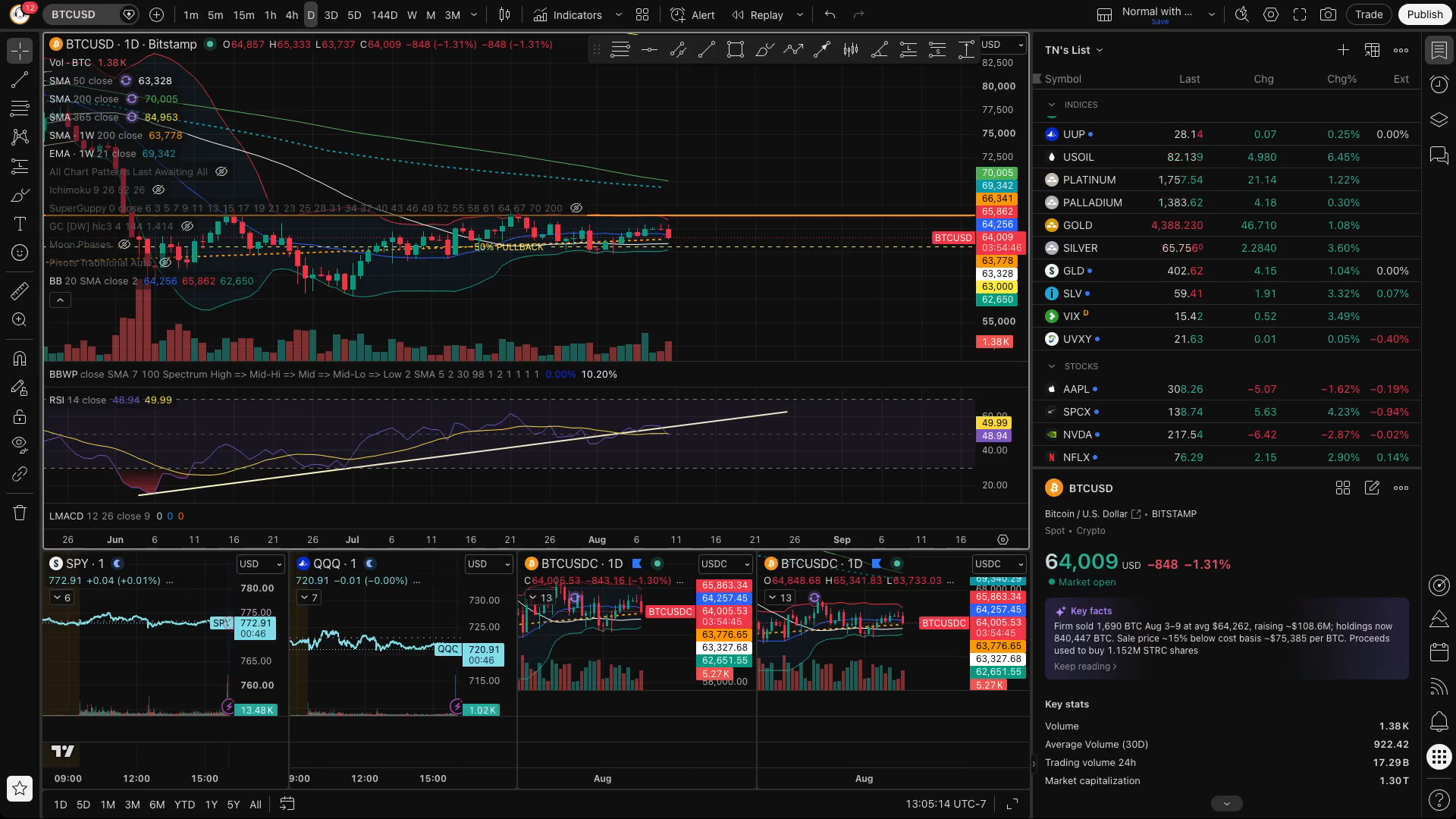Select the YTD date range

(184, 805)
